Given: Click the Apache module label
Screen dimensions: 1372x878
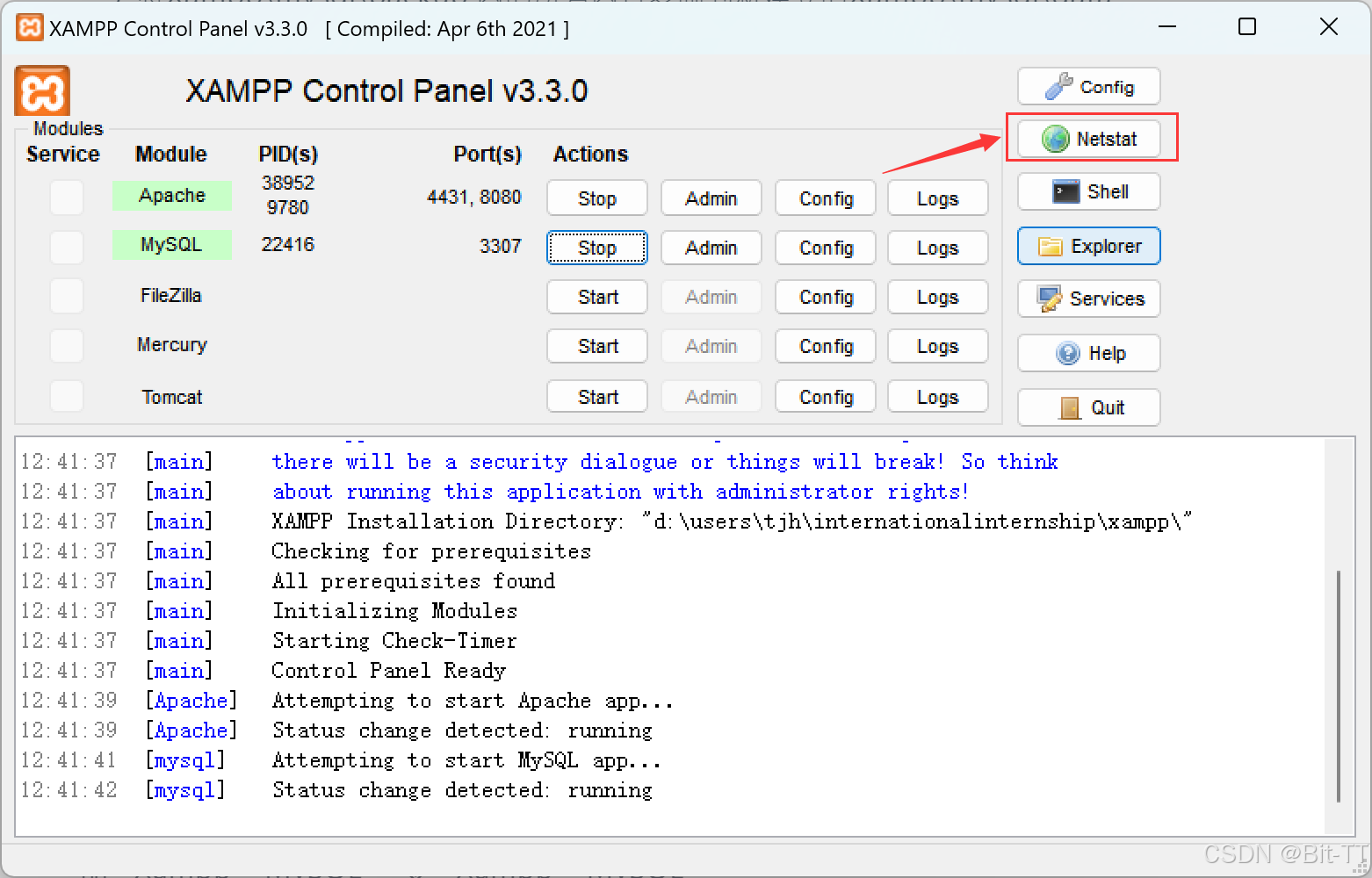Looking at the screenshot, I should [x=172, y=195].
